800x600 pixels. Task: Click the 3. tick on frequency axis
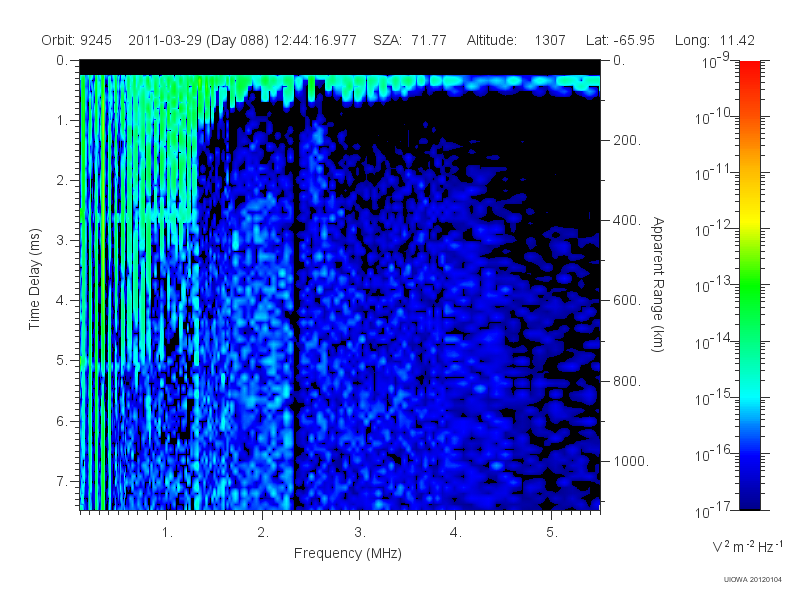(x=360, y=533)
